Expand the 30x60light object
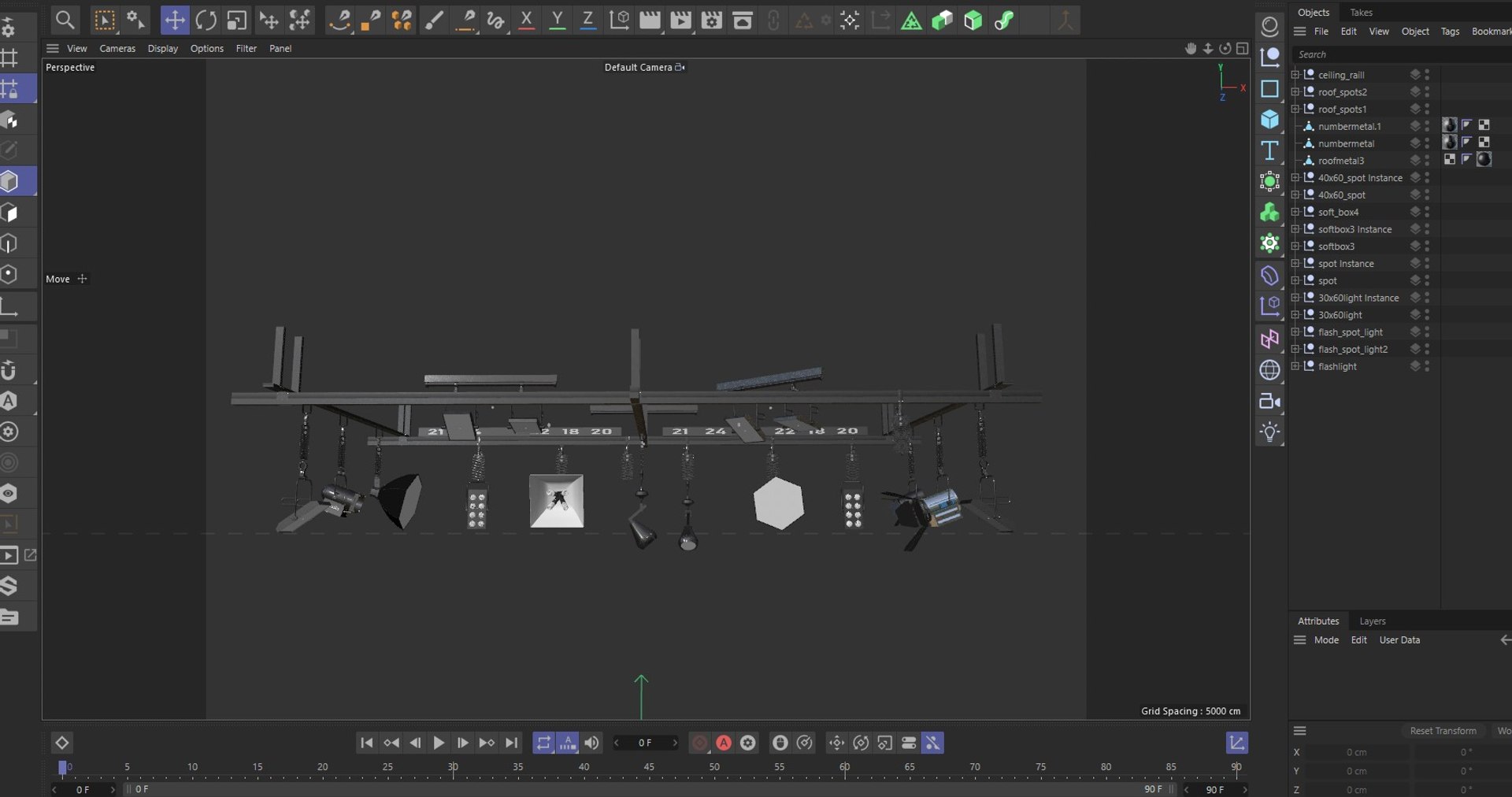 [x=1295, y=315]
